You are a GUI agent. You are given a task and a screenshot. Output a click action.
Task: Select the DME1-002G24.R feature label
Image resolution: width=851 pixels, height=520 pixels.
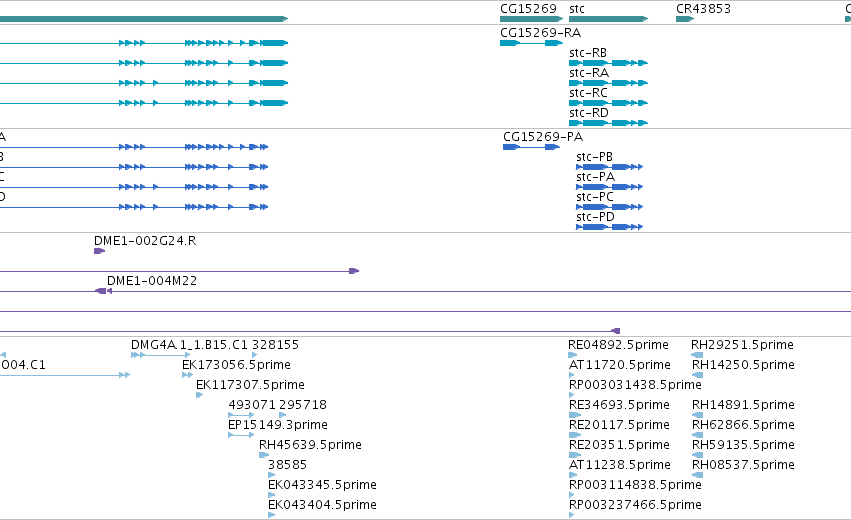pos(145,241)
